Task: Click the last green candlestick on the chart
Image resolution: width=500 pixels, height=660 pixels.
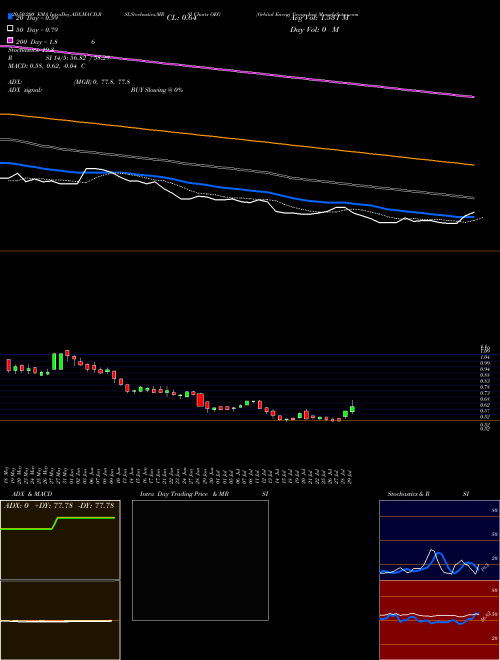Action: pyautogui.click(x=352, y=408)
